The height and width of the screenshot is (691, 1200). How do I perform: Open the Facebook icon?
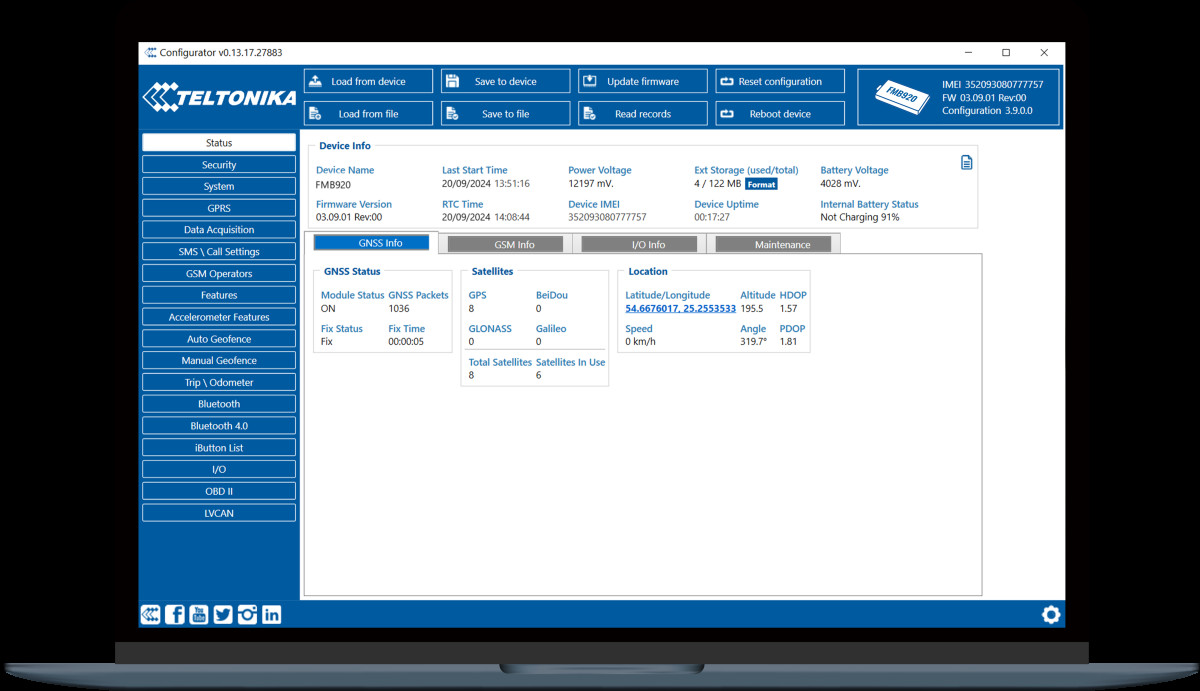tap(174, 615)
